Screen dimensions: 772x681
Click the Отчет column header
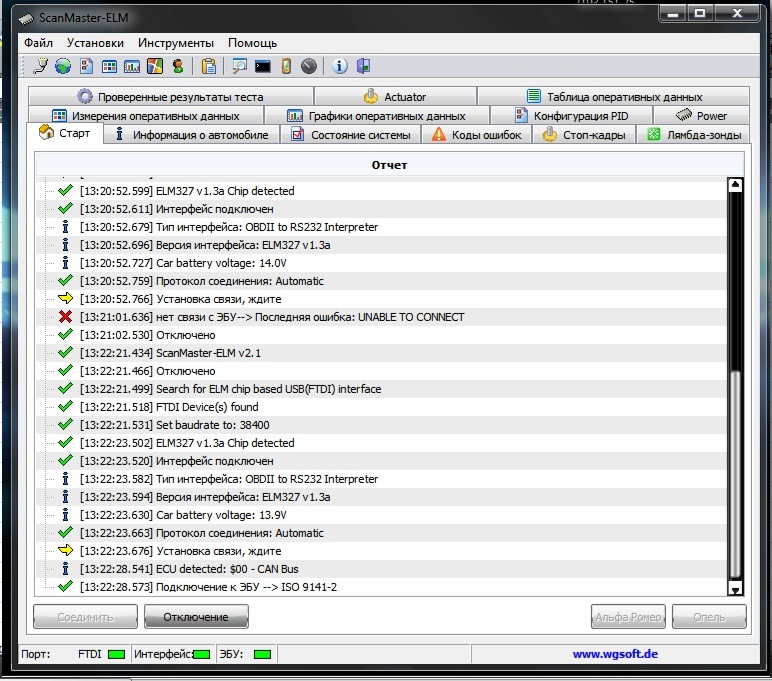(389, 165)
